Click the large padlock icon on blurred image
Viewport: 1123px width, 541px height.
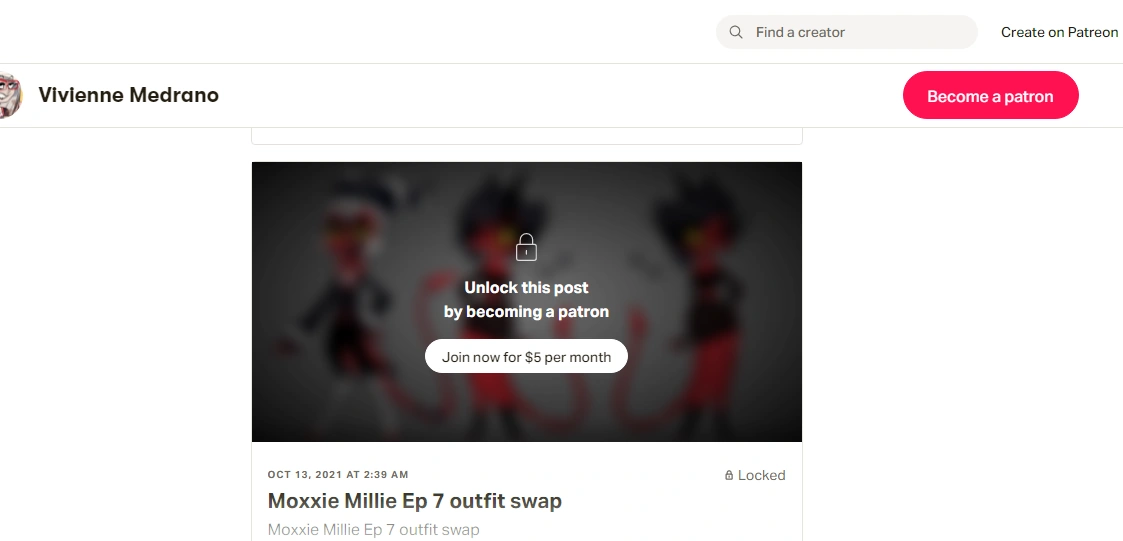(x=526, y=246)
